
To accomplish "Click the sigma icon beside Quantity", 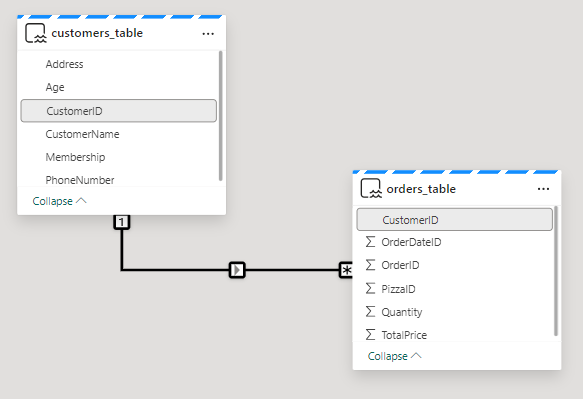I will tap(370, 311).
